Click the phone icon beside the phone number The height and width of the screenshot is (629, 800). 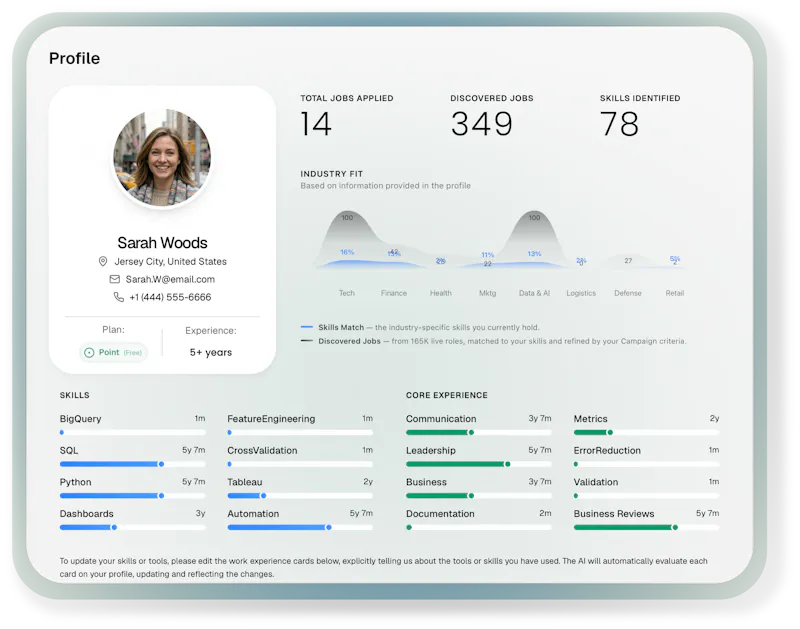pos(118,297)
